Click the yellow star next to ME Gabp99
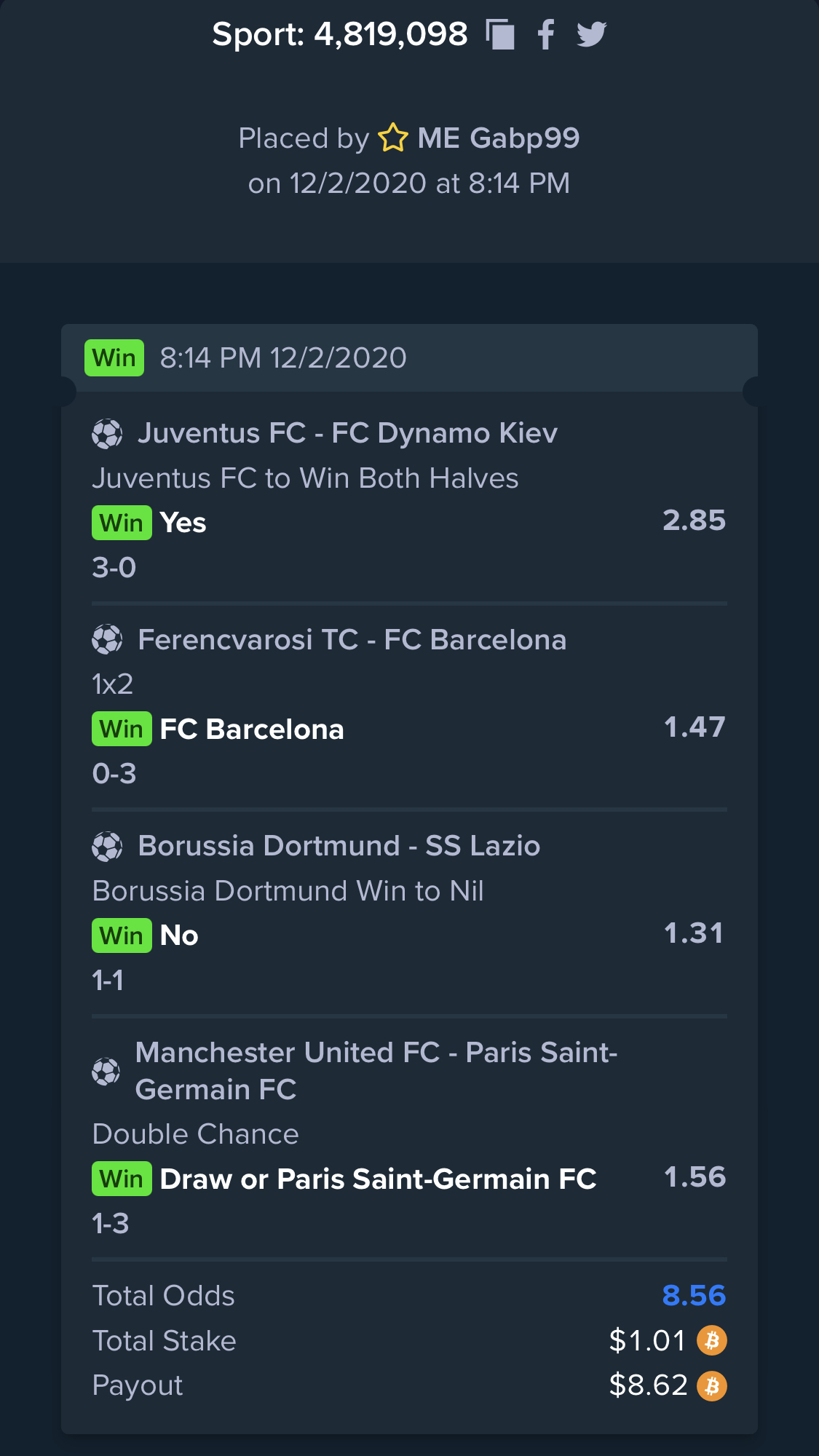Image resolution: width=819 pixels, height=1456 pixels. click(x=393, y=138)
